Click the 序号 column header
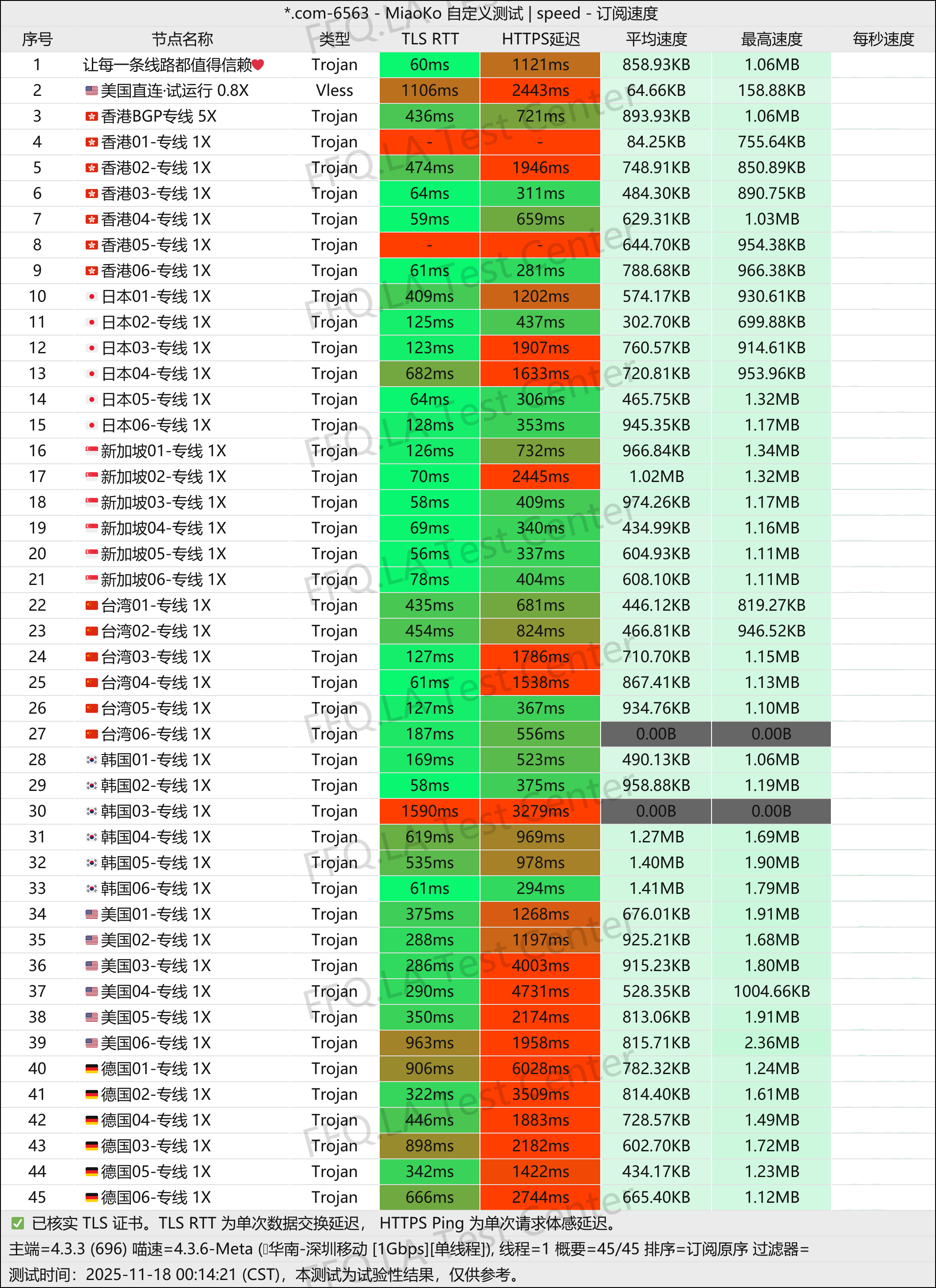Screen dimensions: 936x1288 tap(37, 39)
